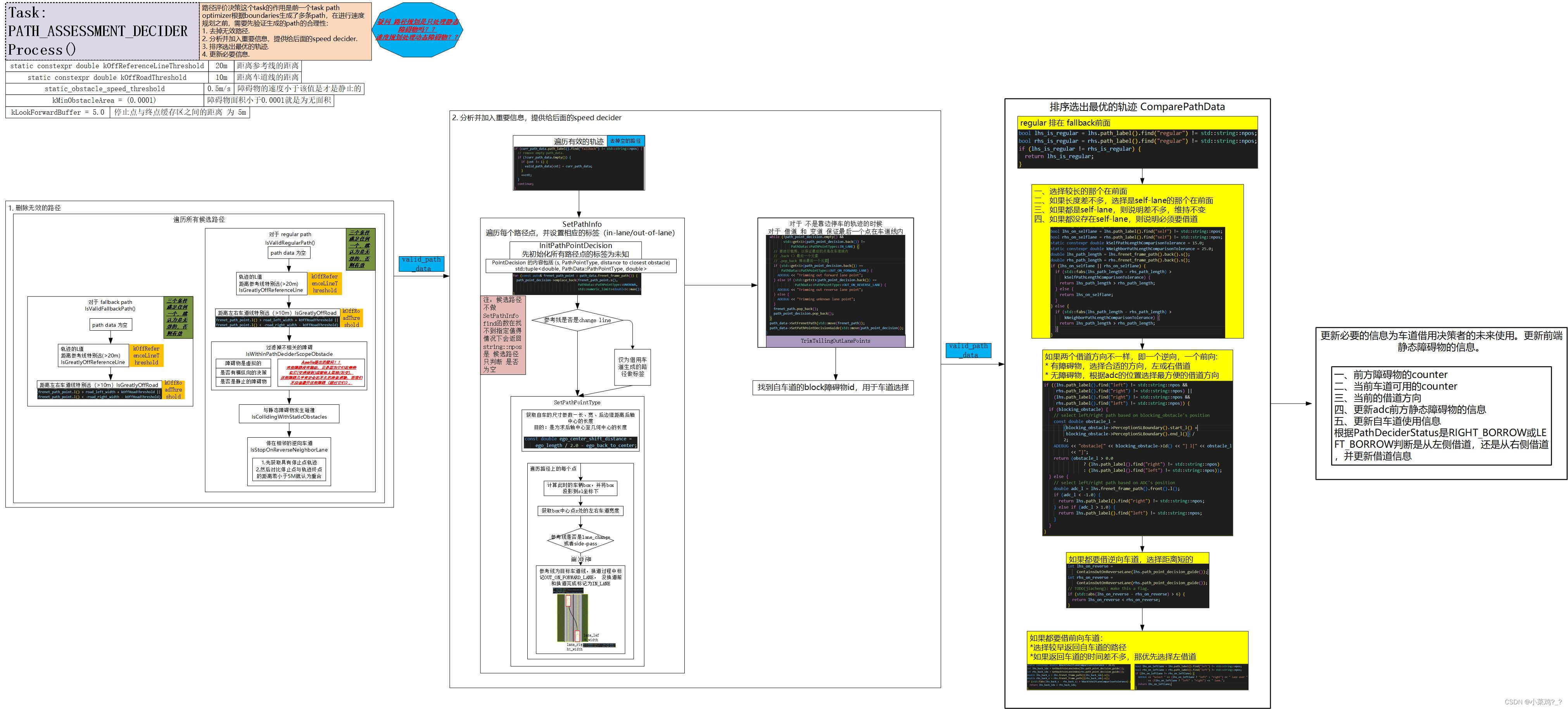
Task: Select the IsStopOnReverseNeighborLane heading
Action: point(289,450)
